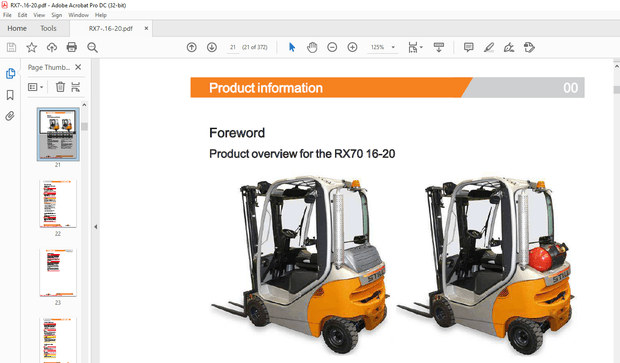This screenshot has height=363, width=620.
Task: Click thumbnail panel scroll up arrow
Action: point(84,105)
